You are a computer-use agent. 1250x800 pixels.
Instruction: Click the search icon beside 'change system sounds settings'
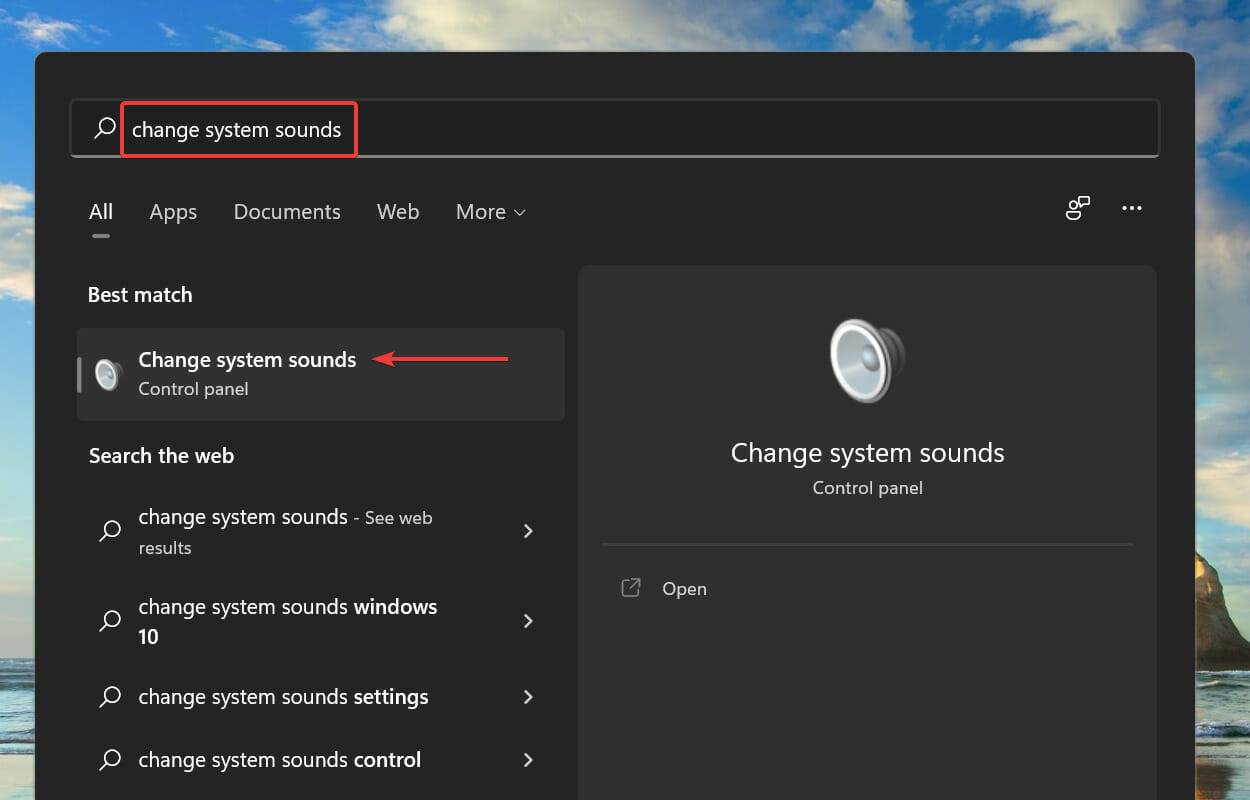pyautogui.click(x=110, y=697)
